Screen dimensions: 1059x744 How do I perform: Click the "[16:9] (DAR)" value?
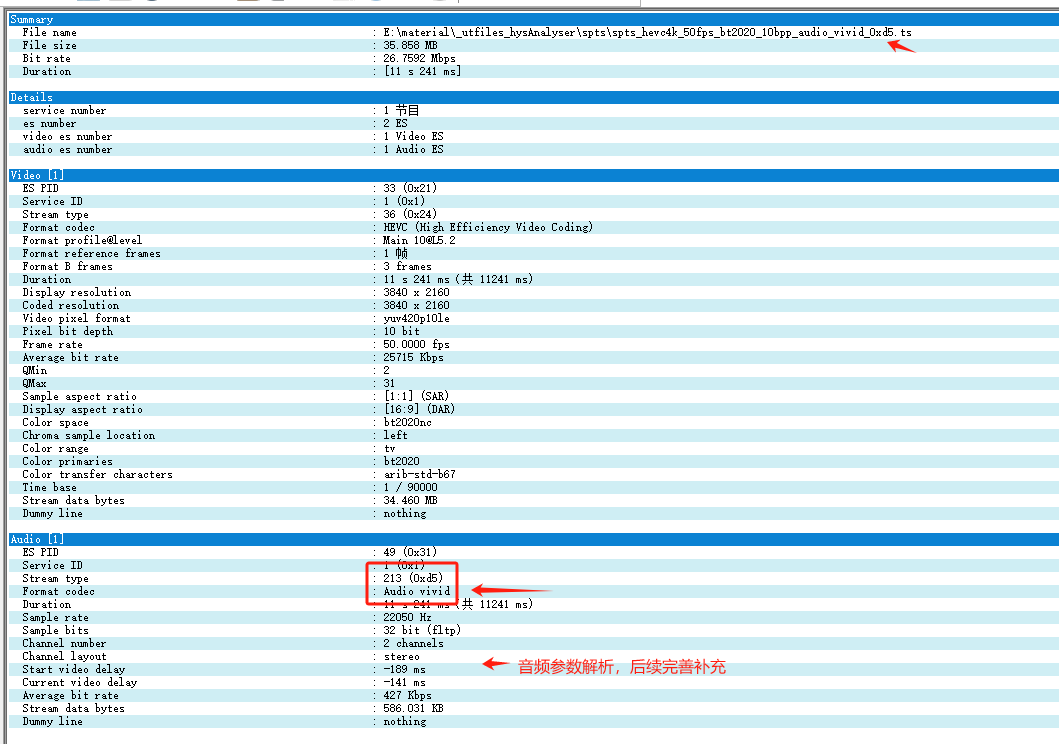click(x=419, y=409)
